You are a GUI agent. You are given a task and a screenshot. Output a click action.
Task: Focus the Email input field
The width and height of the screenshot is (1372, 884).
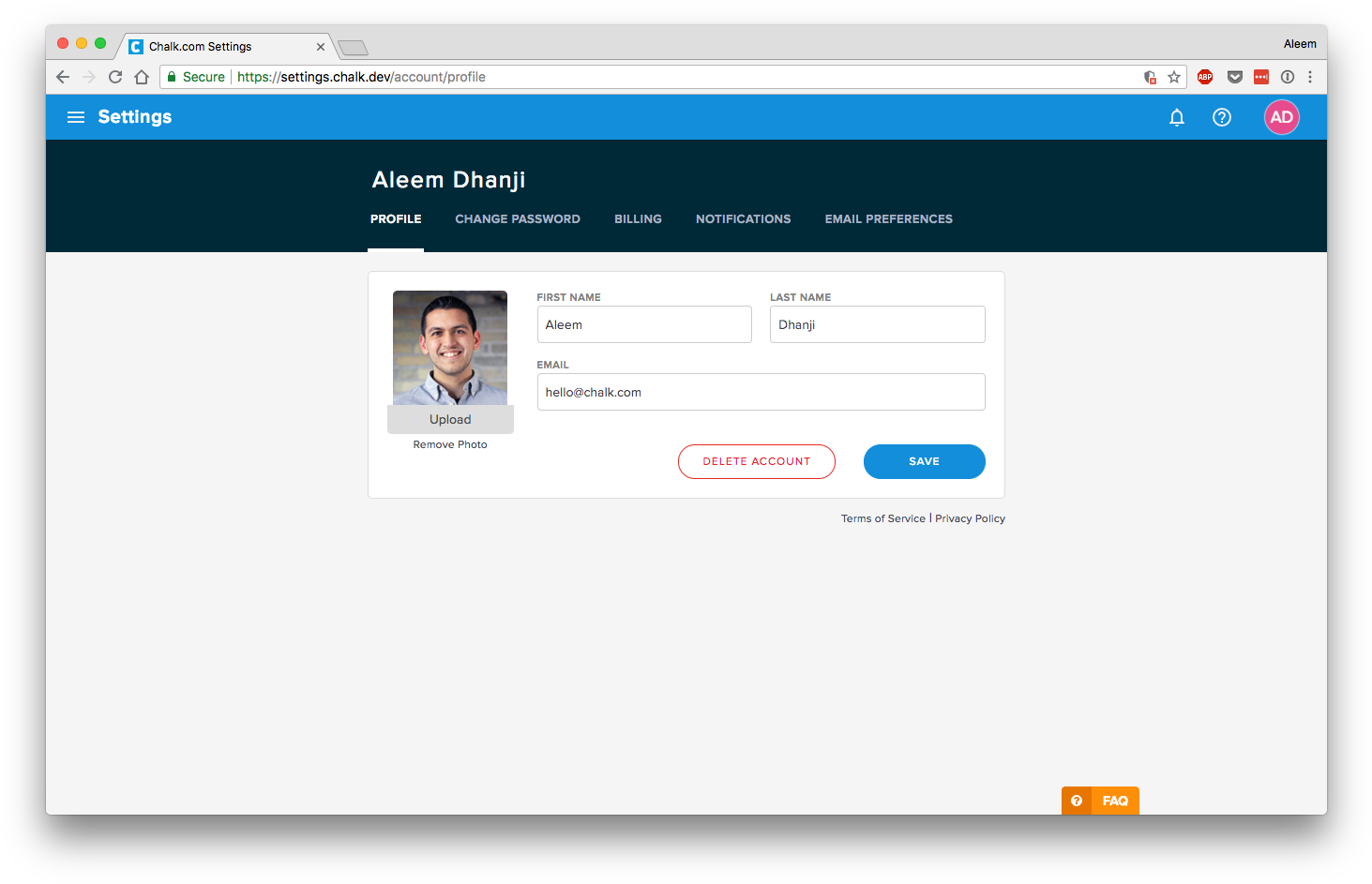(x=761, y=392)
